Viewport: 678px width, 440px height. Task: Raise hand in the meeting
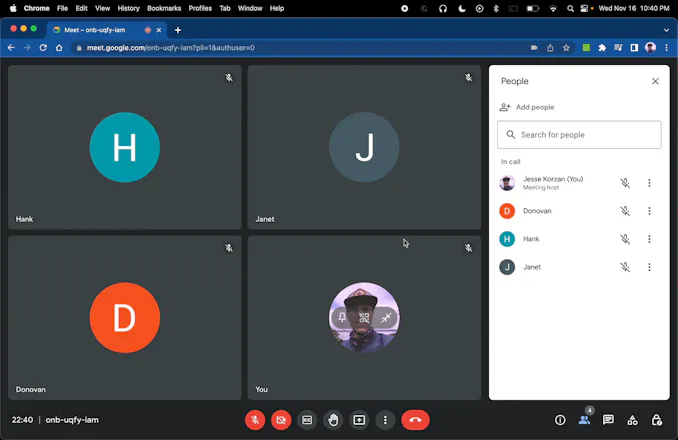(333, 420)
